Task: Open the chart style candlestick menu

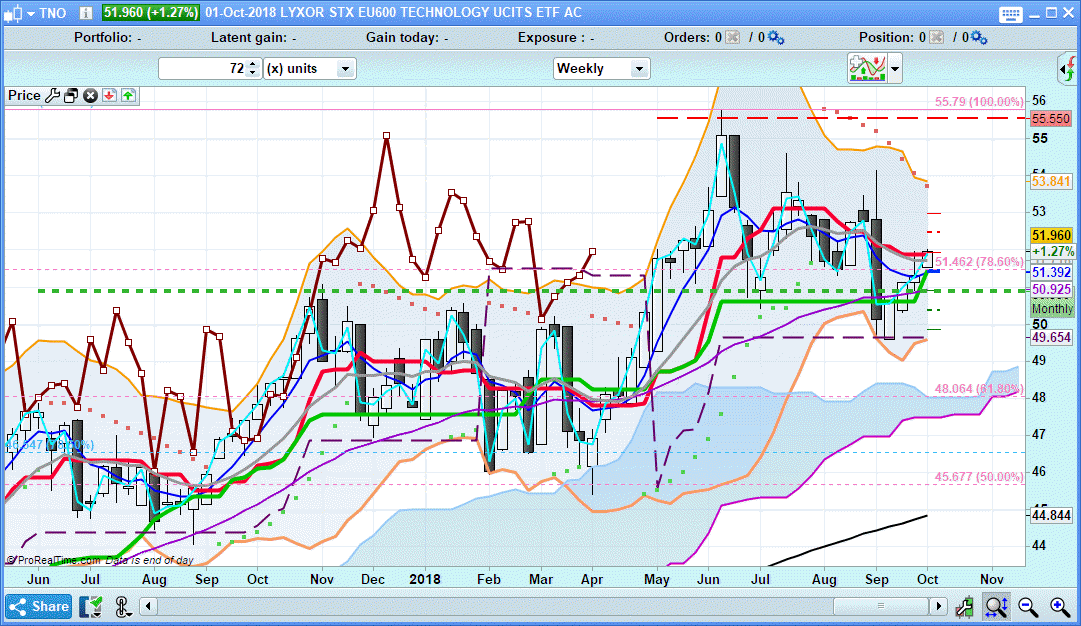Action: point(16,12)
